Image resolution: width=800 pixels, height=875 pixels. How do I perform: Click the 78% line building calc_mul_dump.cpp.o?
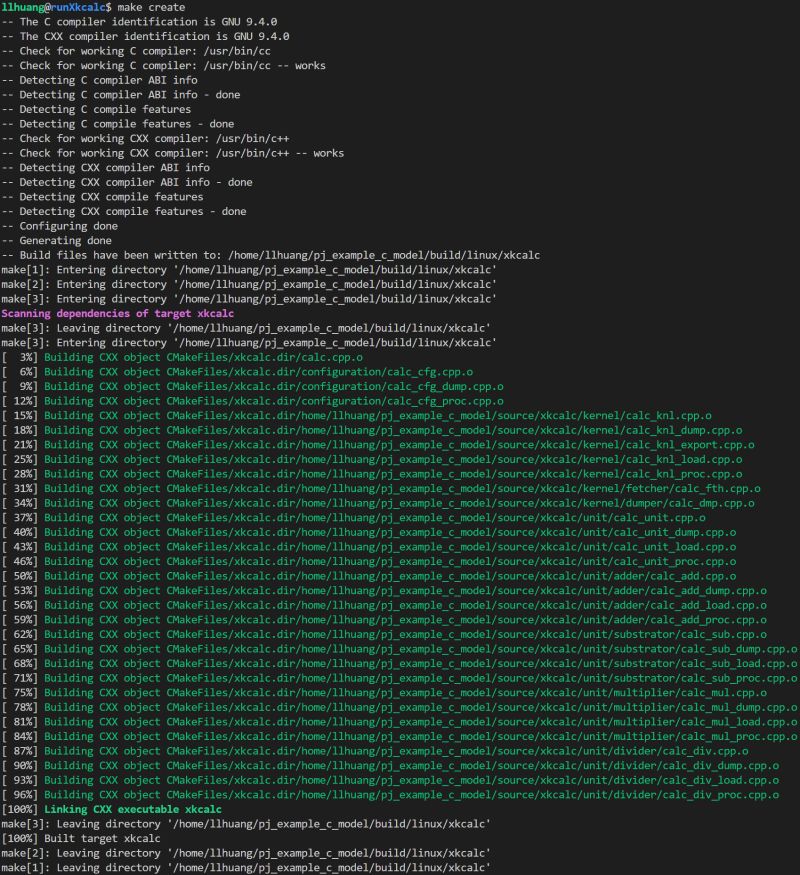(x=399, y=707)
